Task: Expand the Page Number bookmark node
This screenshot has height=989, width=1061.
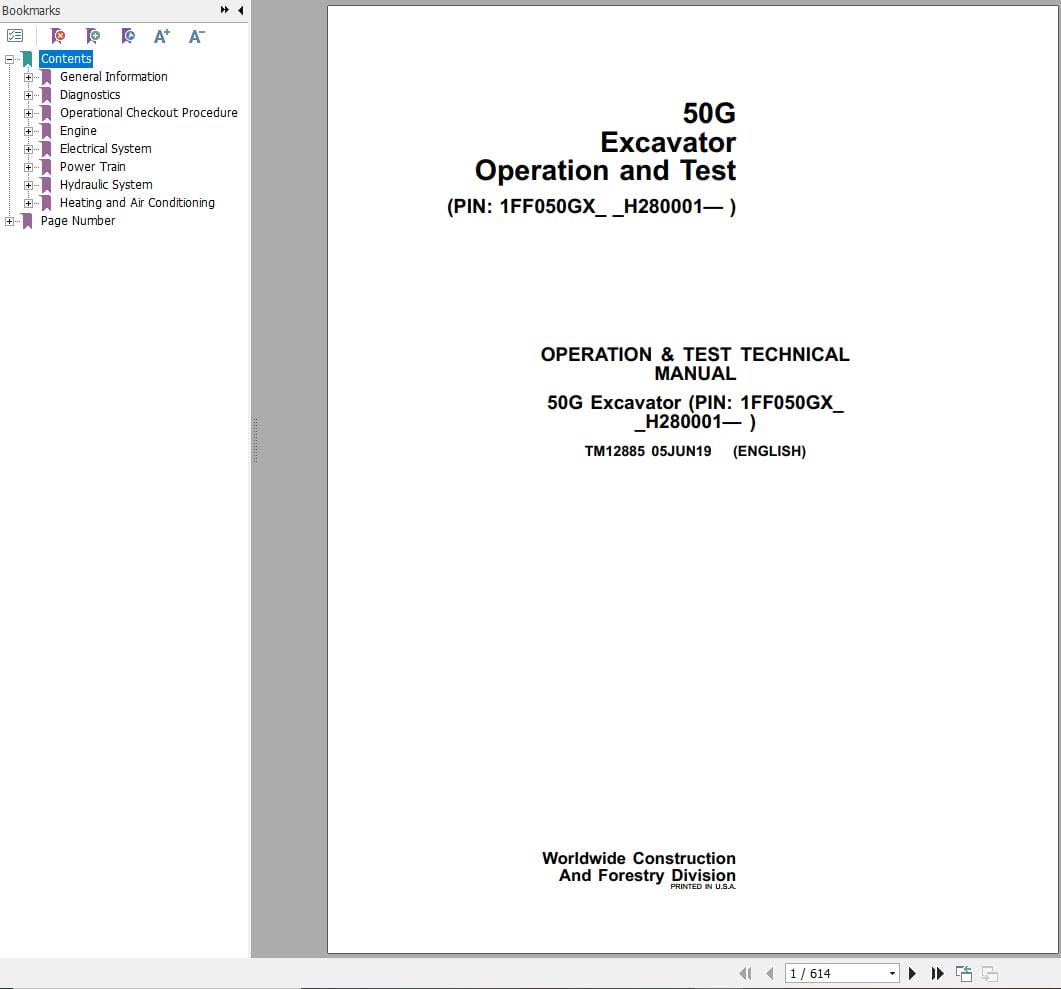Action: coord(9,221)
